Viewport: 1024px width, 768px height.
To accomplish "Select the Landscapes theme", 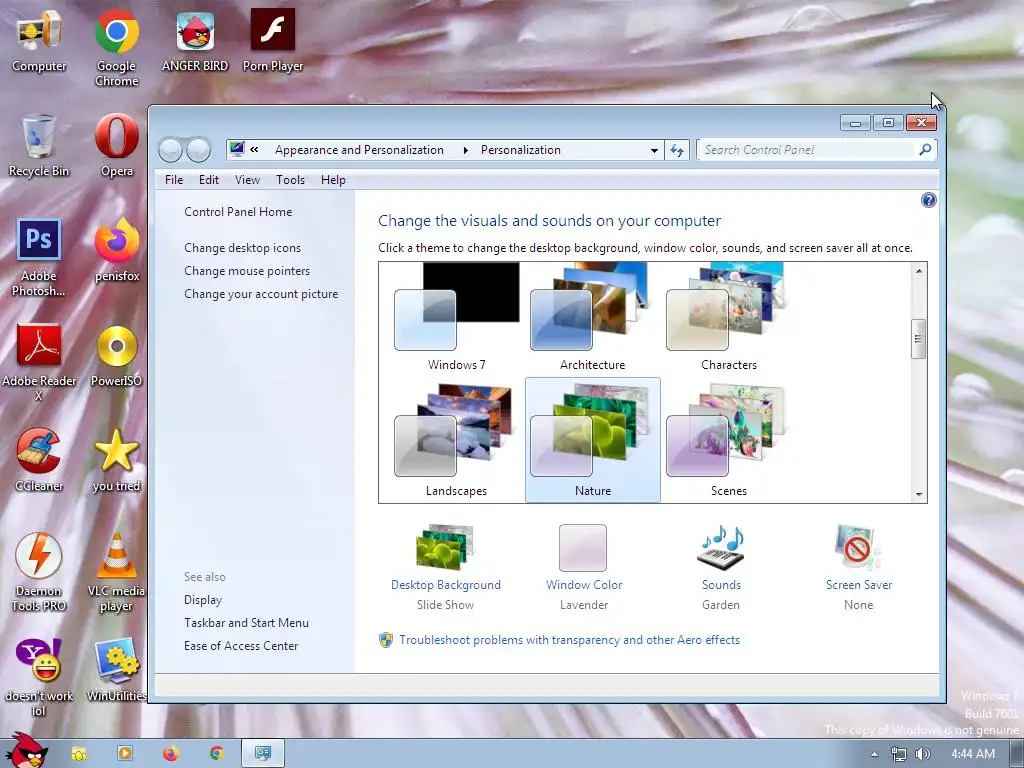I will tap(456, 440).
